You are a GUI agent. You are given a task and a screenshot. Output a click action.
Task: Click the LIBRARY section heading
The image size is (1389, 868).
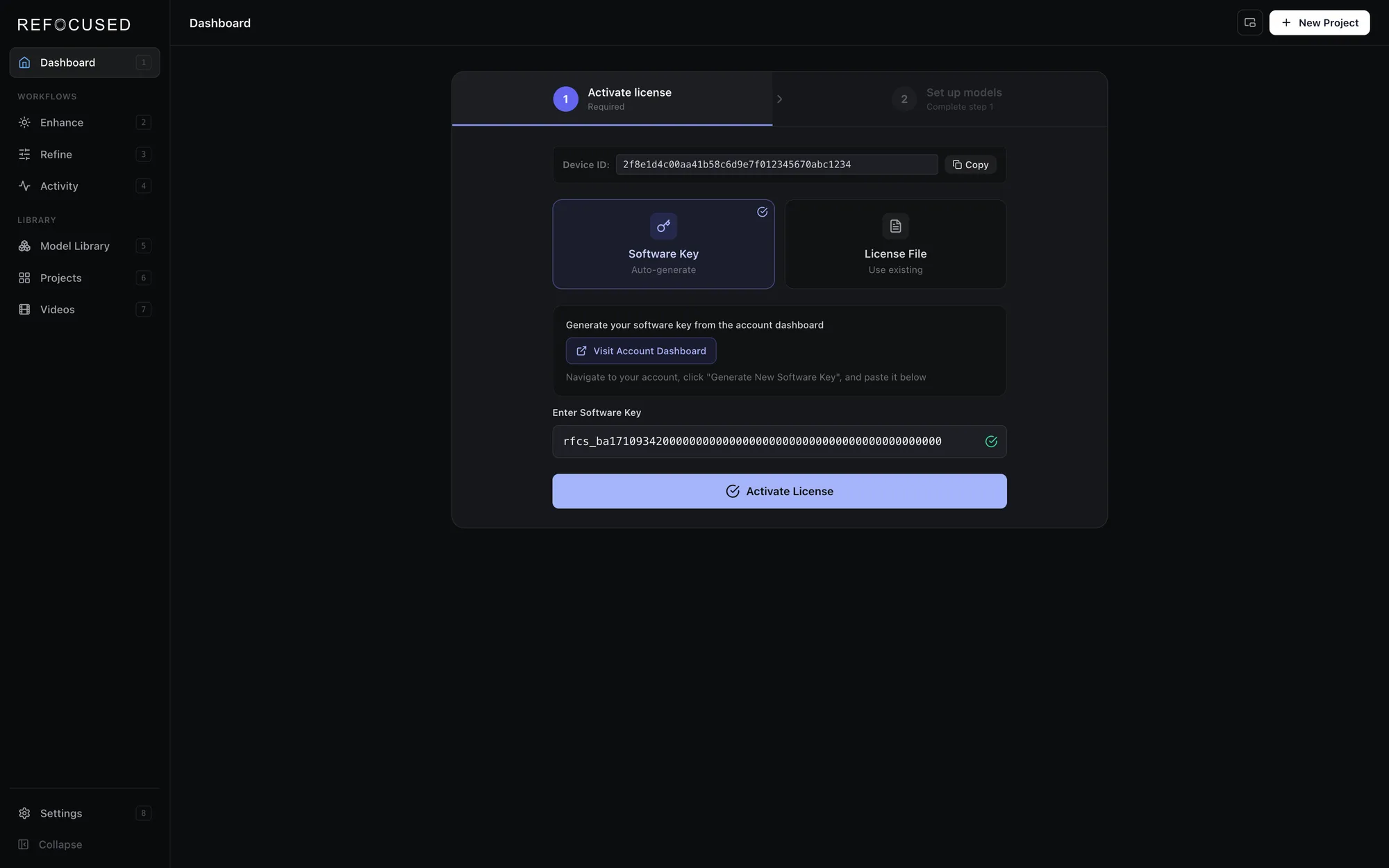click(37, 220)
